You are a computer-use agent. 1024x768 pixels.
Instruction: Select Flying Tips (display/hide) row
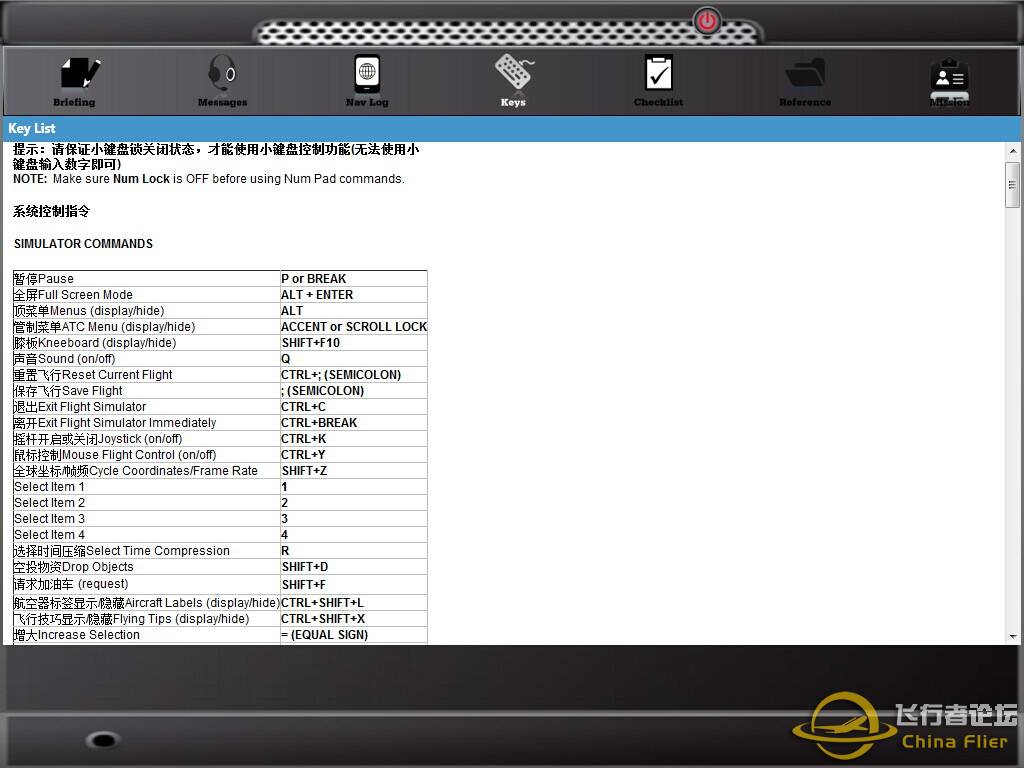pyautogui.click(x=220, y=619)
